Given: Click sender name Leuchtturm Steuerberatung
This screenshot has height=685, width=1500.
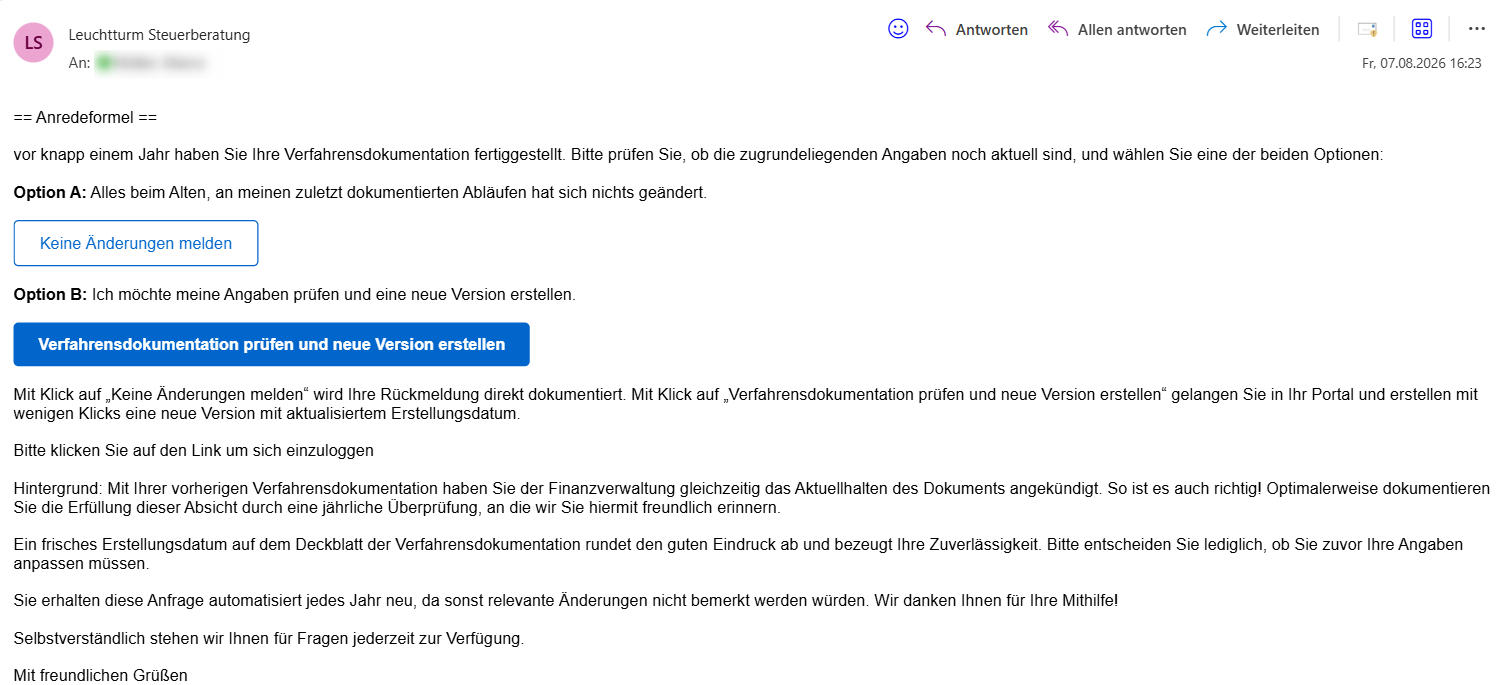Looking at the screenshot, I should [x=159, y=35].
